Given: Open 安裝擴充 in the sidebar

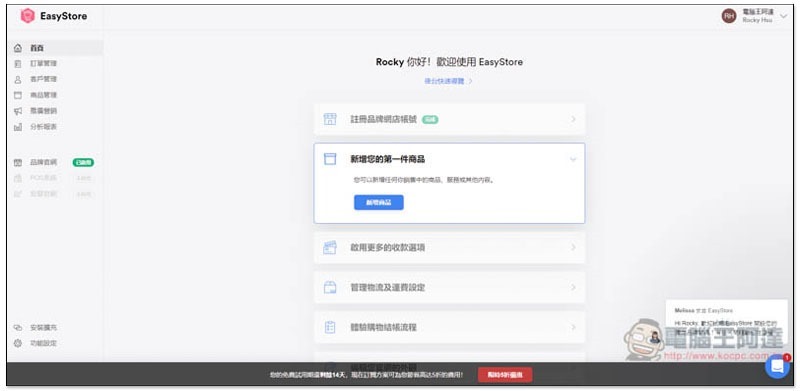Looking at the screenshot, I should point(43,327).
